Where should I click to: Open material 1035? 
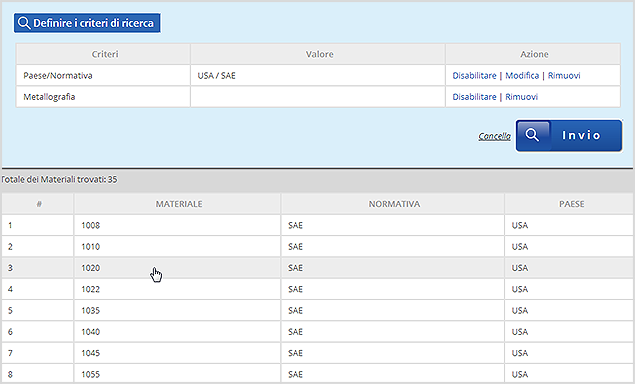tap(90, 310)
